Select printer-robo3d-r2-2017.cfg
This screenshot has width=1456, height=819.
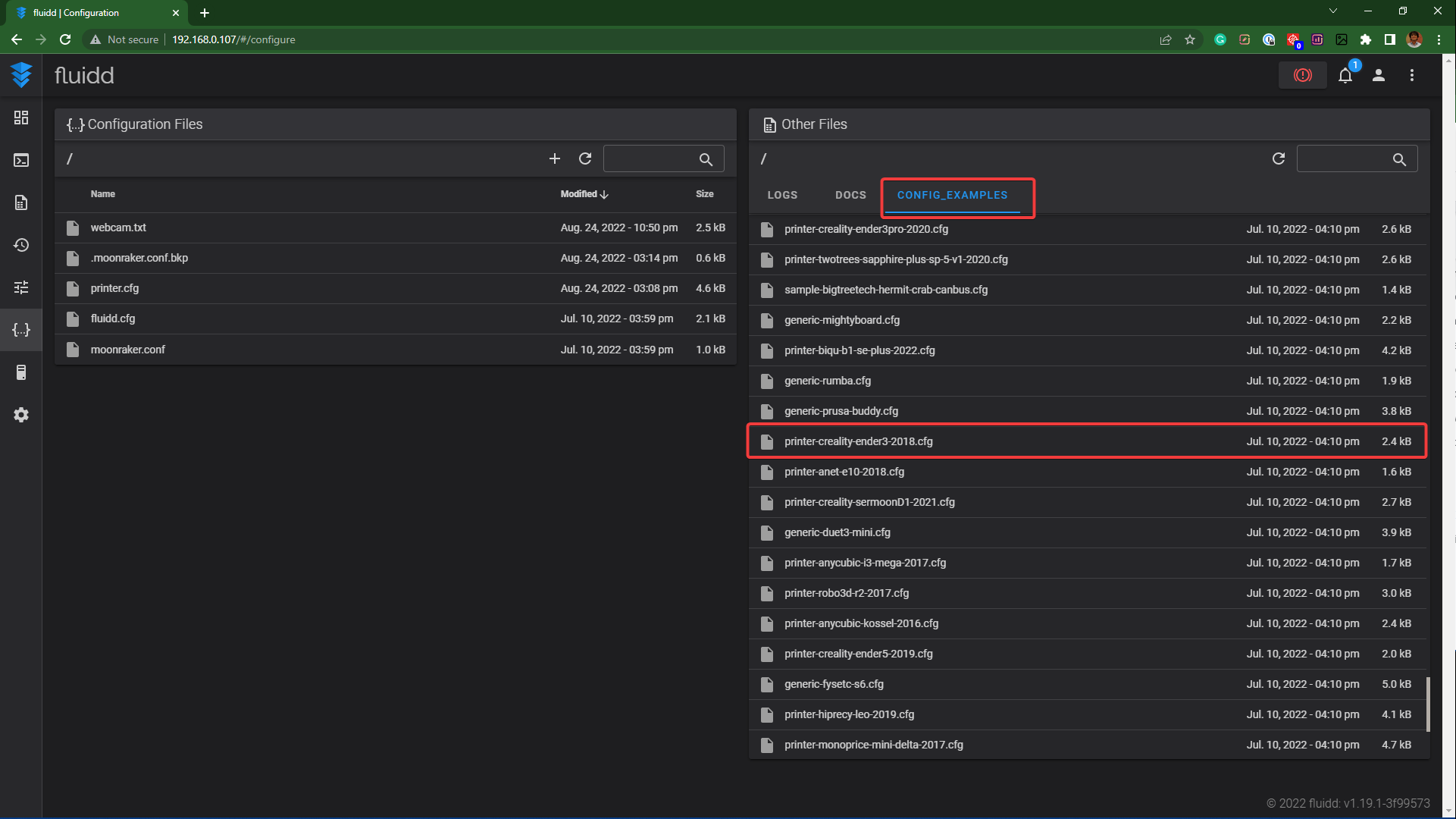[x=1088, y=593]
